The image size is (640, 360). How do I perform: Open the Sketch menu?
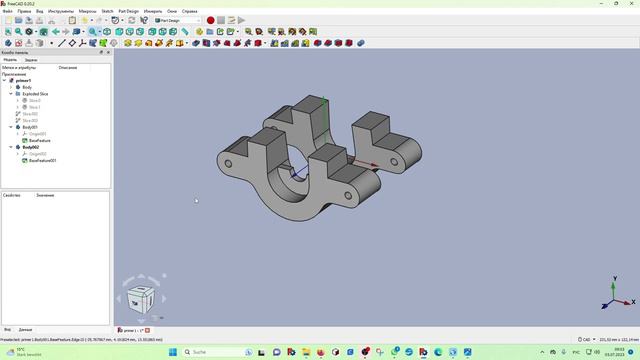[x=107, y=11]
